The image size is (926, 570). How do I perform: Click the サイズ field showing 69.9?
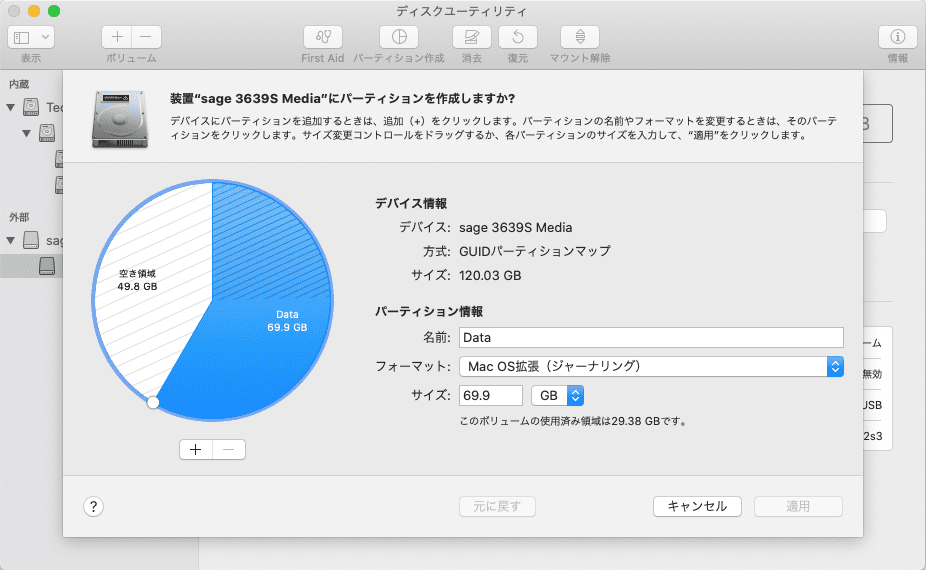coord(491,395)
